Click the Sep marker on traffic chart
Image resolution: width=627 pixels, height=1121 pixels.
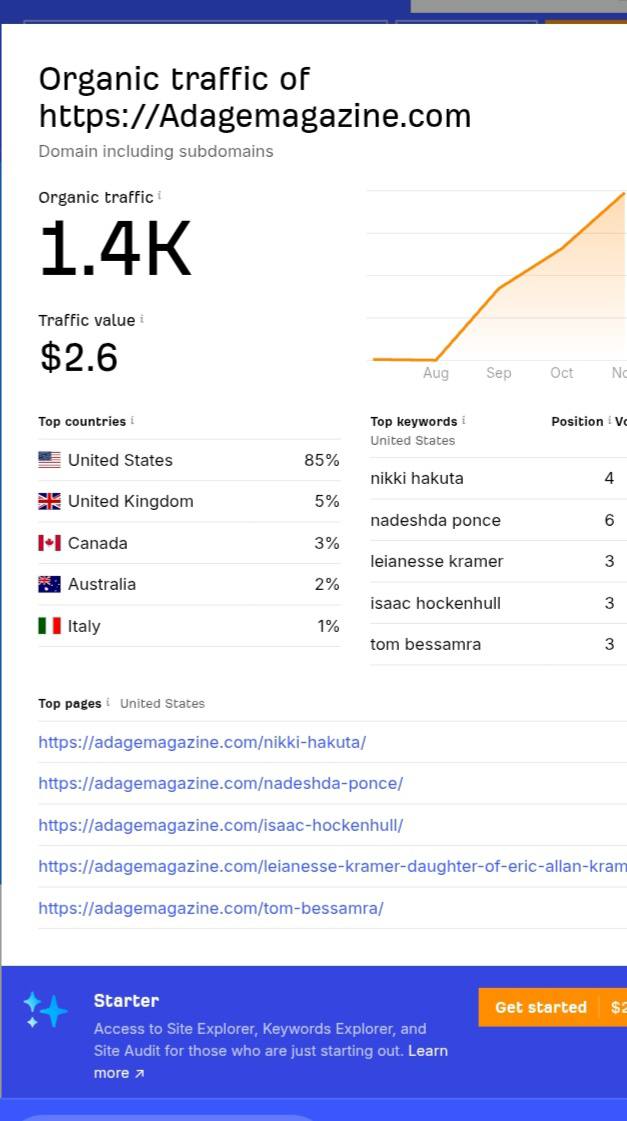coord(498,373)
